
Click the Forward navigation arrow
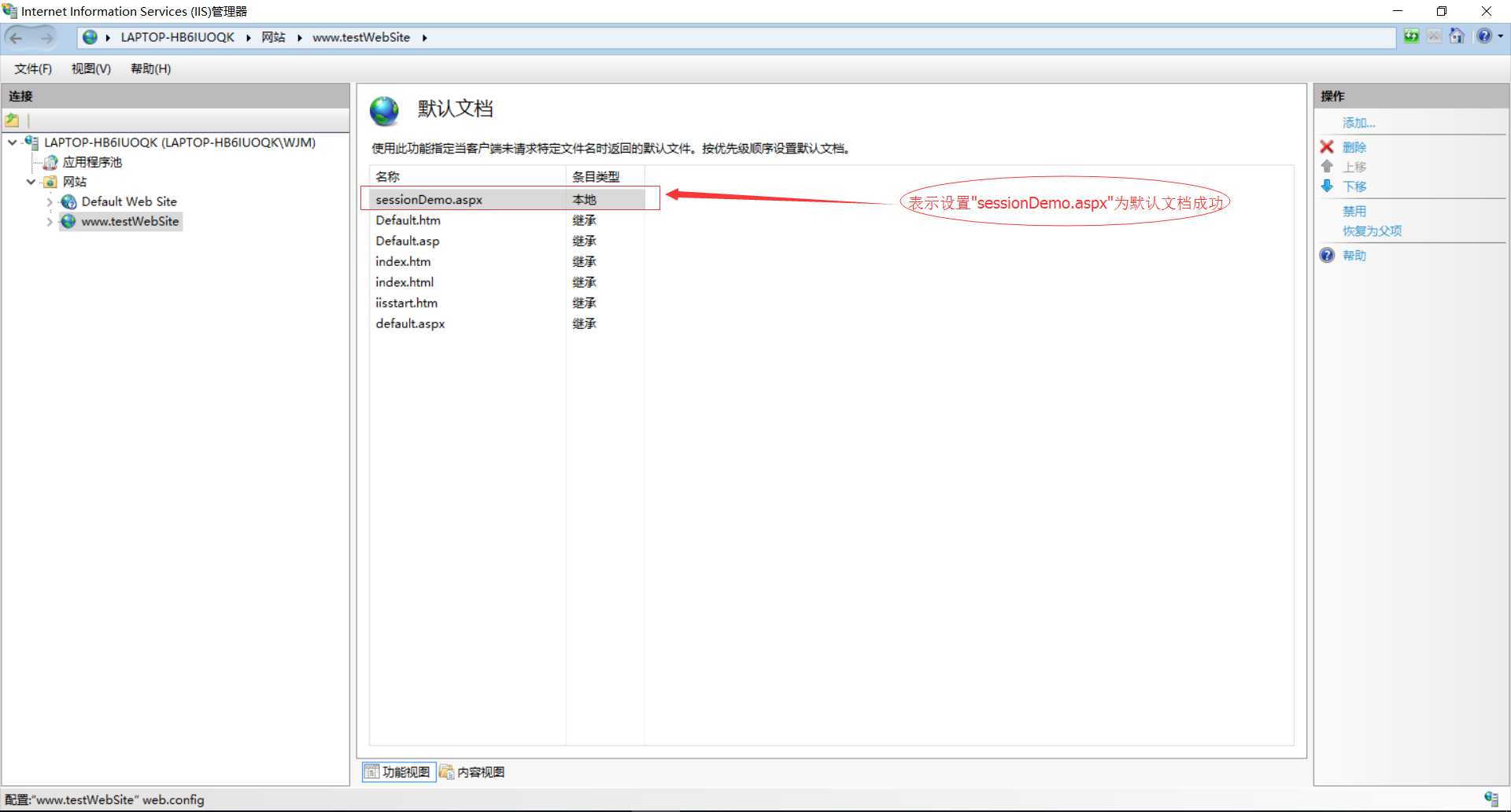pos(46,37)
